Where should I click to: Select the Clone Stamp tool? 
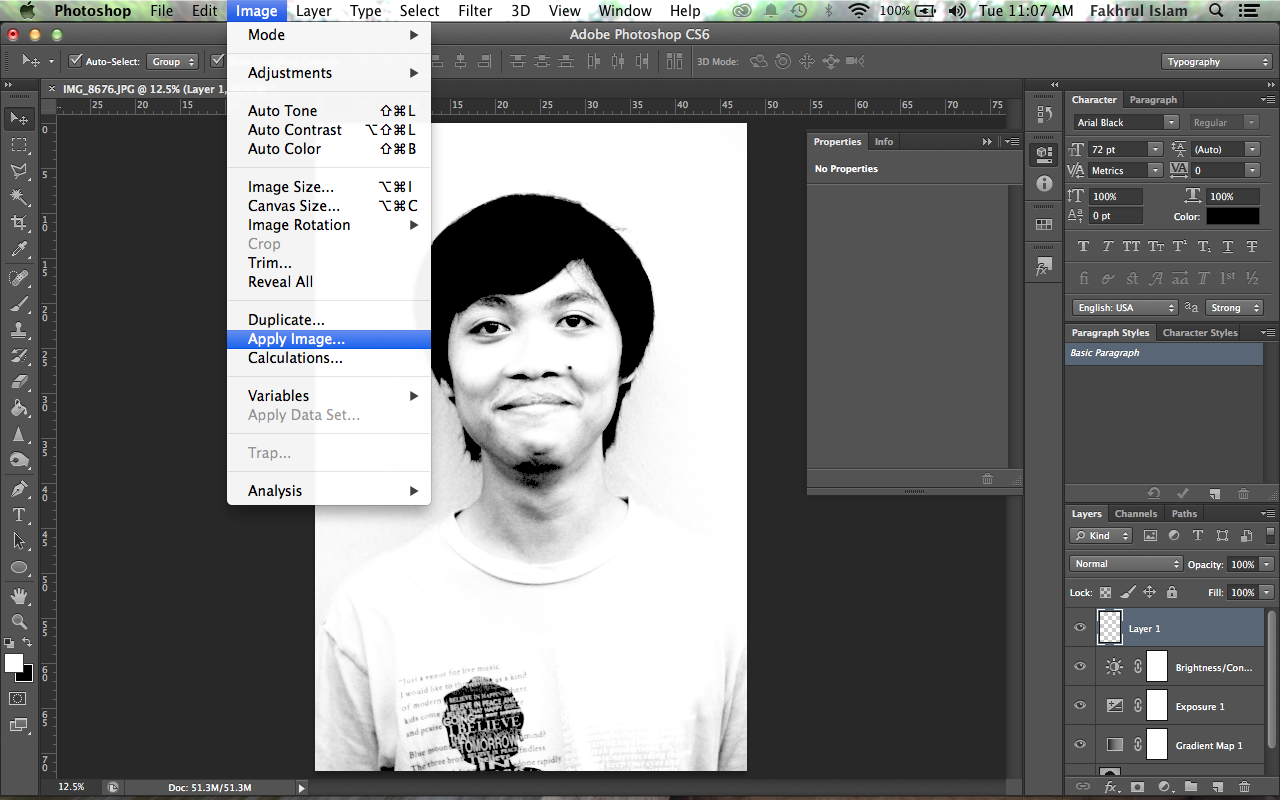tap(19, 330)
